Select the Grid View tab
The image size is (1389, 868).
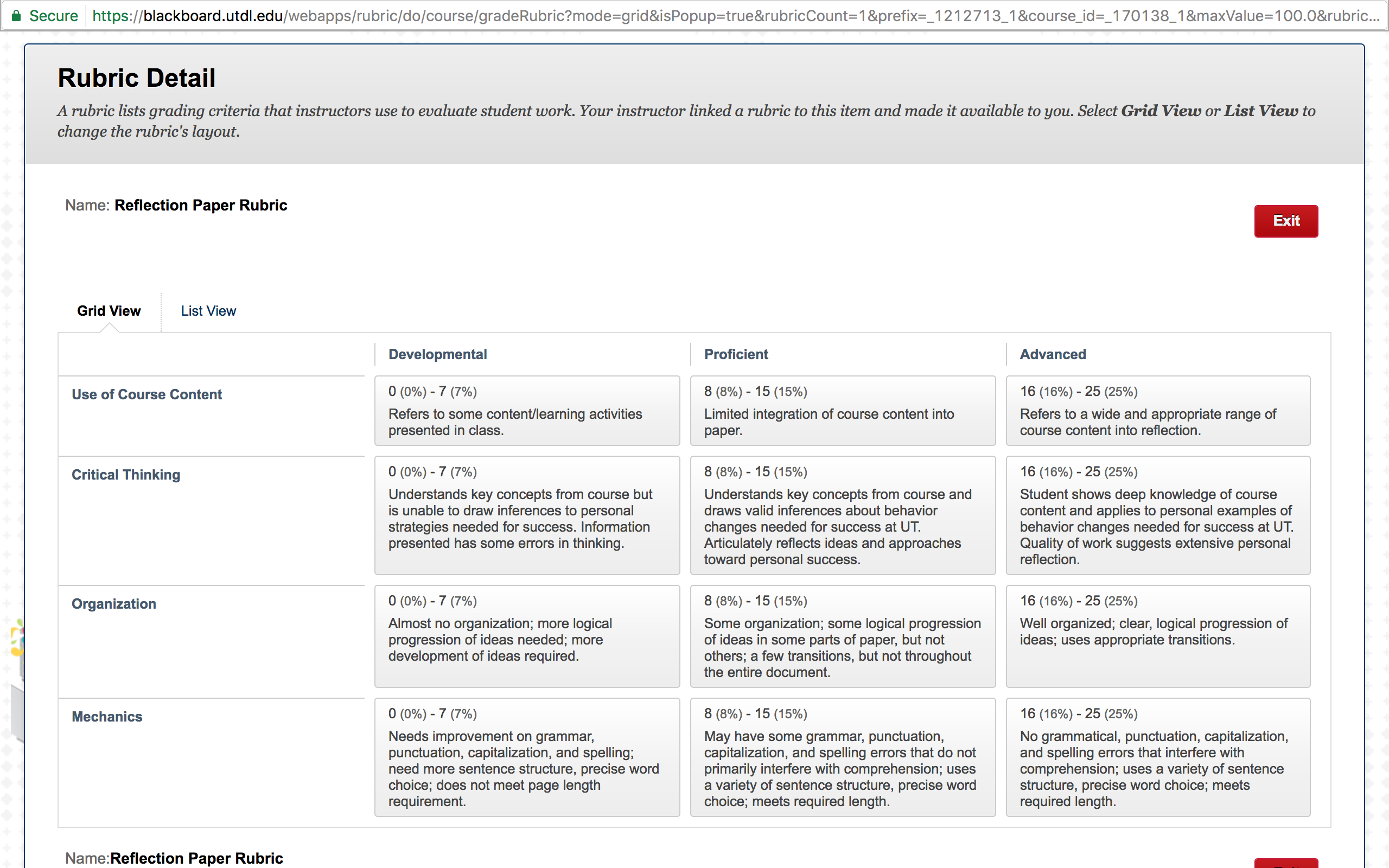pyautogui.click(x=109, y=310)
